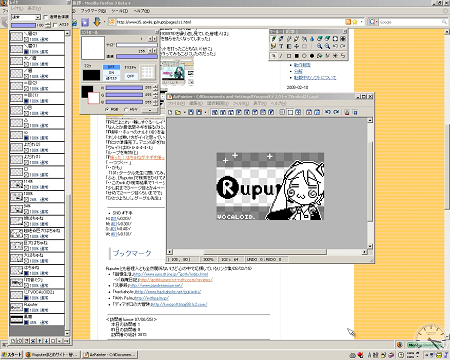Open the Firefox bookmarks menu
Screen dimensions: 450x360
[93, 11]
